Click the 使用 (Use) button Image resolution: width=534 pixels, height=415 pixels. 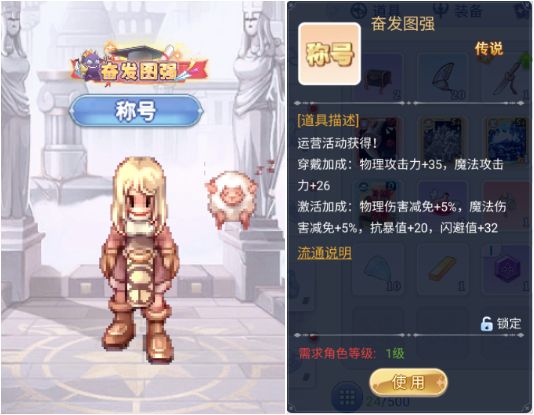coord(408,382)
